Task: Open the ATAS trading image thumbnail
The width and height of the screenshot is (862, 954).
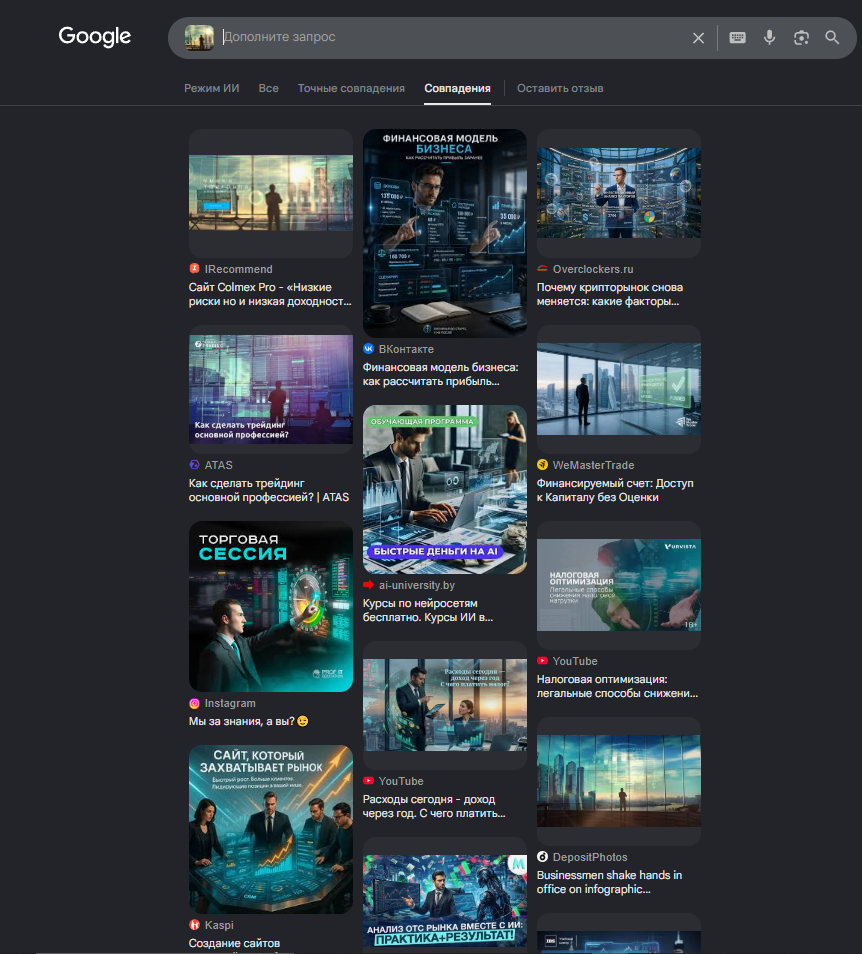Action: tap(271, 389)
